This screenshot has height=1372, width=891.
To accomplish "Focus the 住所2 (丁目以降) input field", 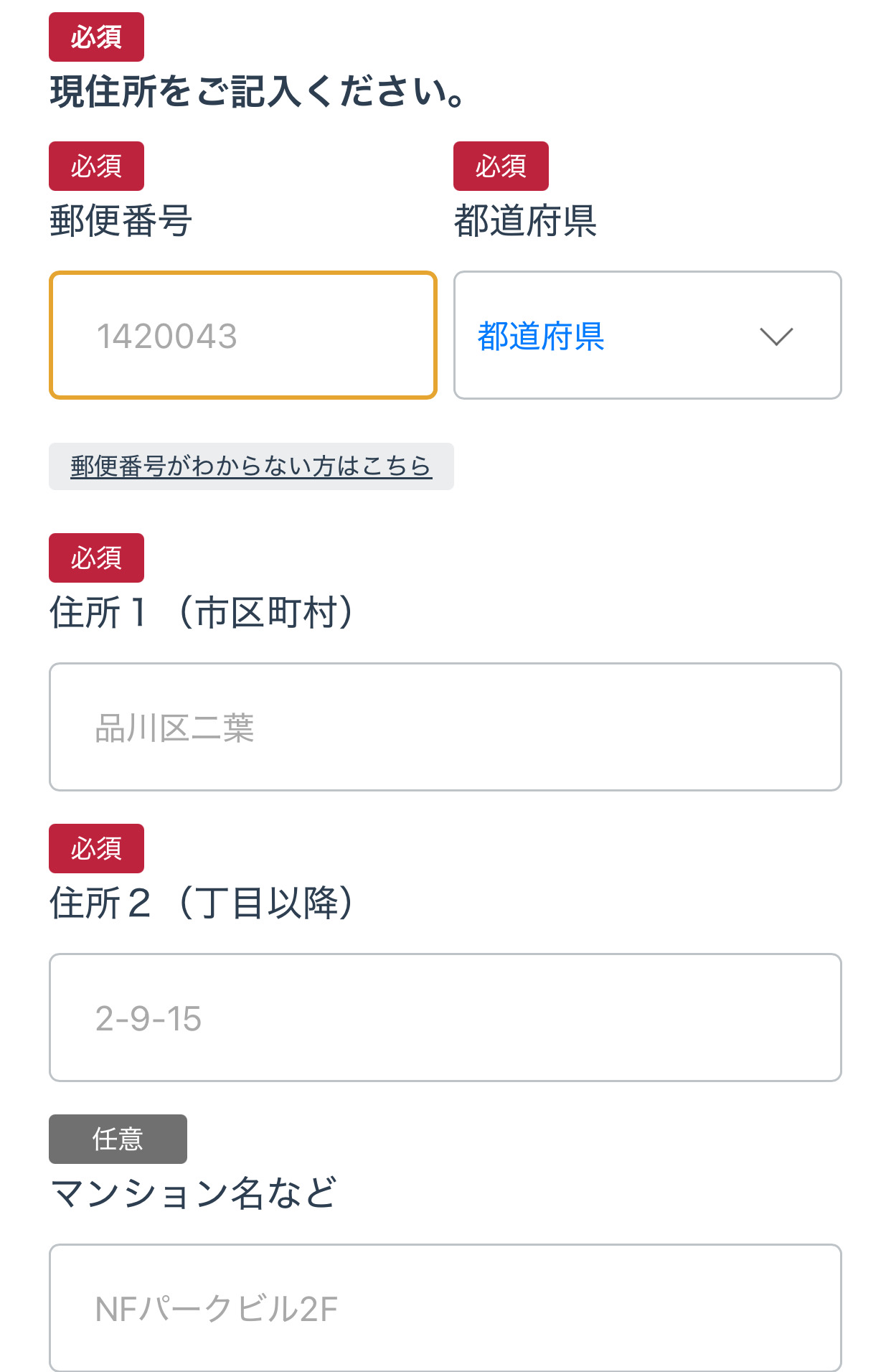I will (445, 1018).
